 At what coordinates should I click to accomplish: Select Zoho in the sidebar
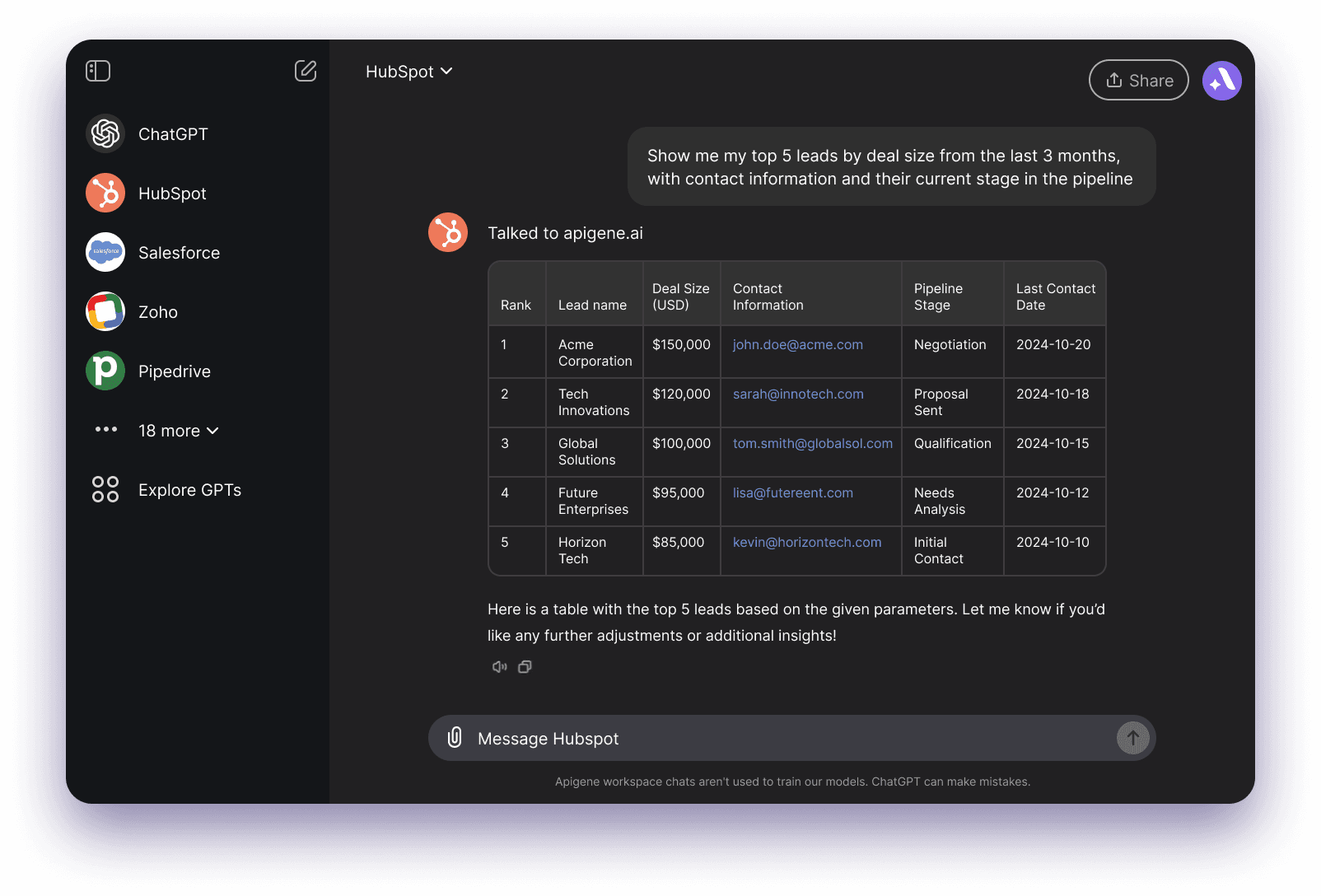158,312
